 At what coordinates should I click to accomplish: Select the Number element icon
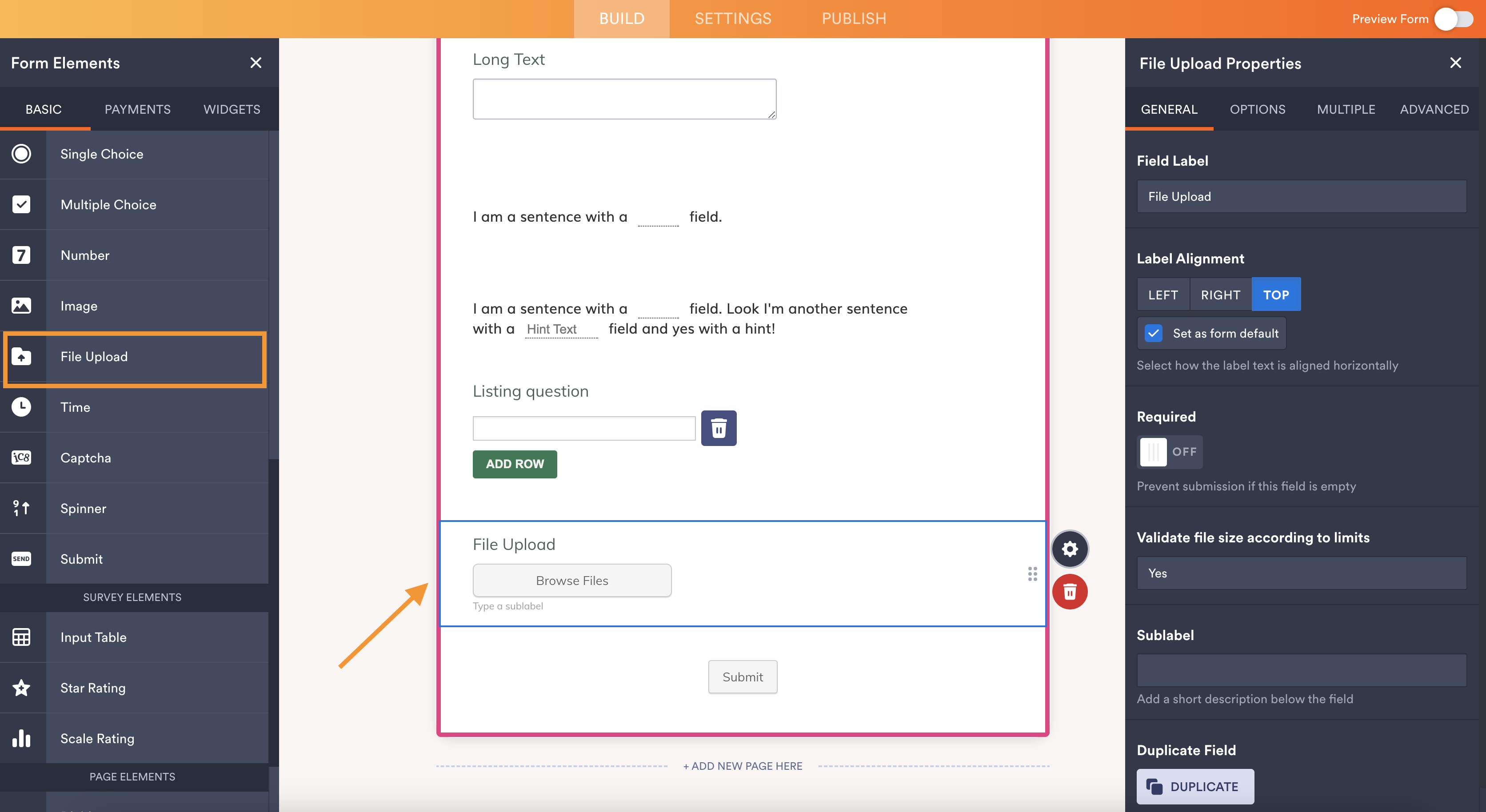(x=21, y=255)
